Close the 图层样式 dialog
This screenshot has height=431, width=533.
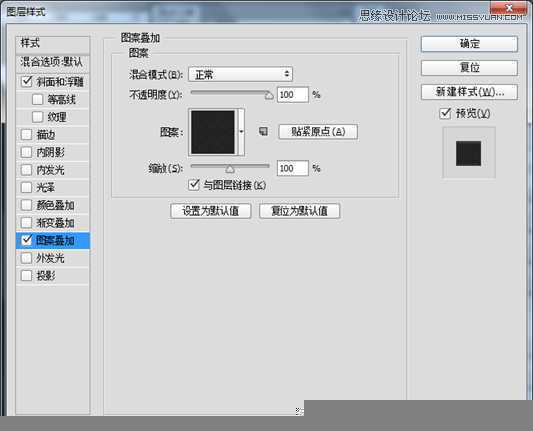(x=509, y=8)
